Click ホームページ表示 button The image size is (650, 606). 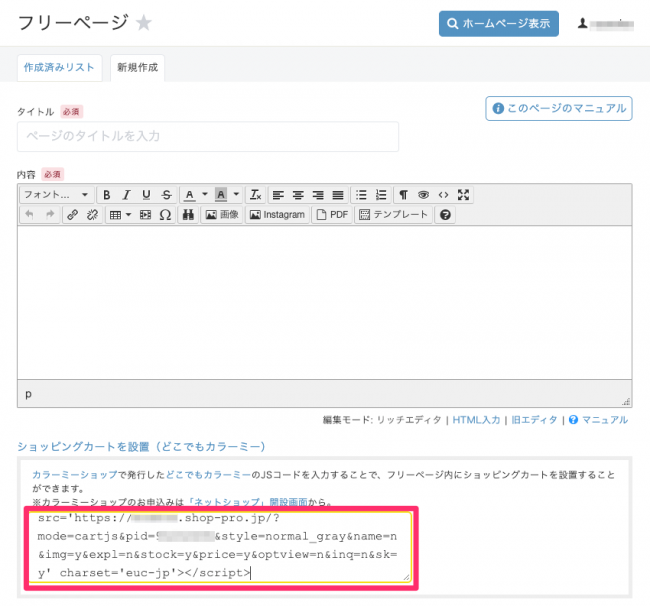(499, 24)
